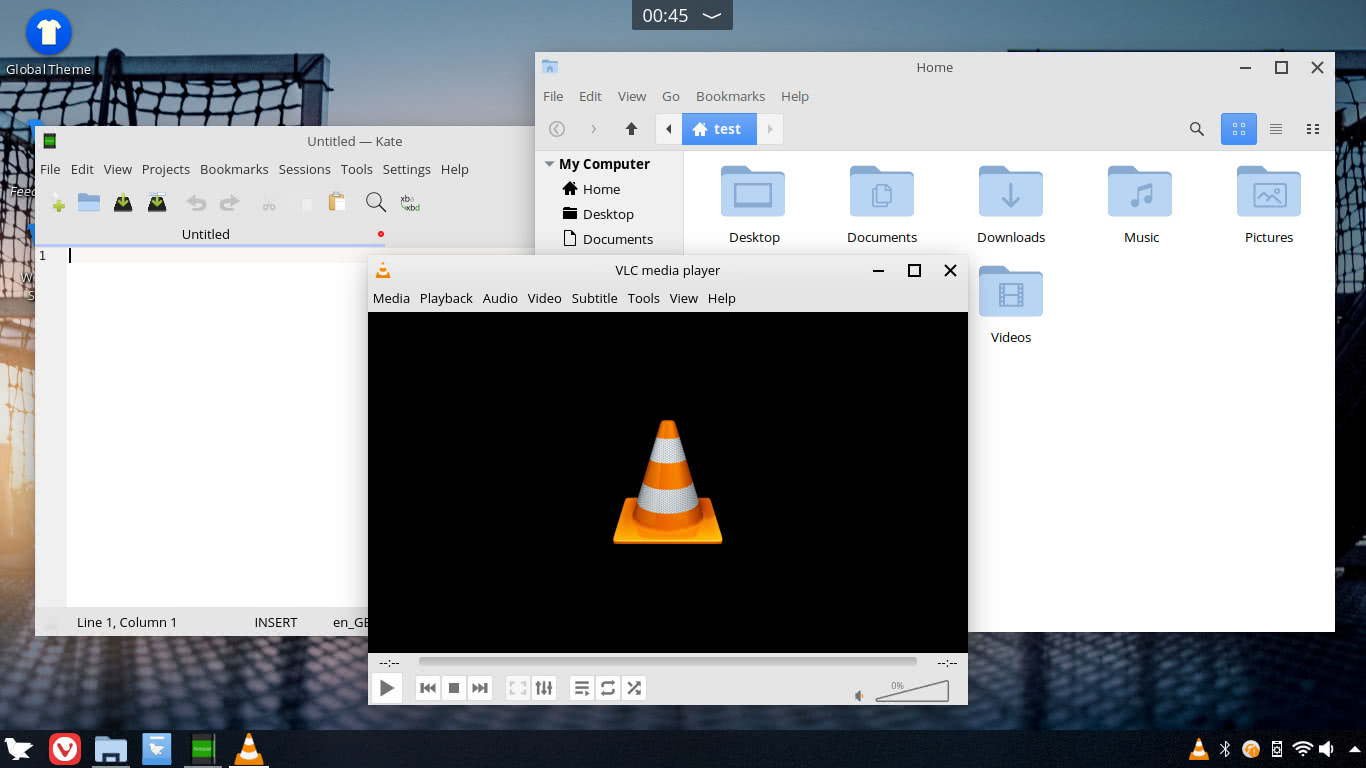Click the Save icon in Kate toolbar
Screen dimensions: 1366x768
123,203
